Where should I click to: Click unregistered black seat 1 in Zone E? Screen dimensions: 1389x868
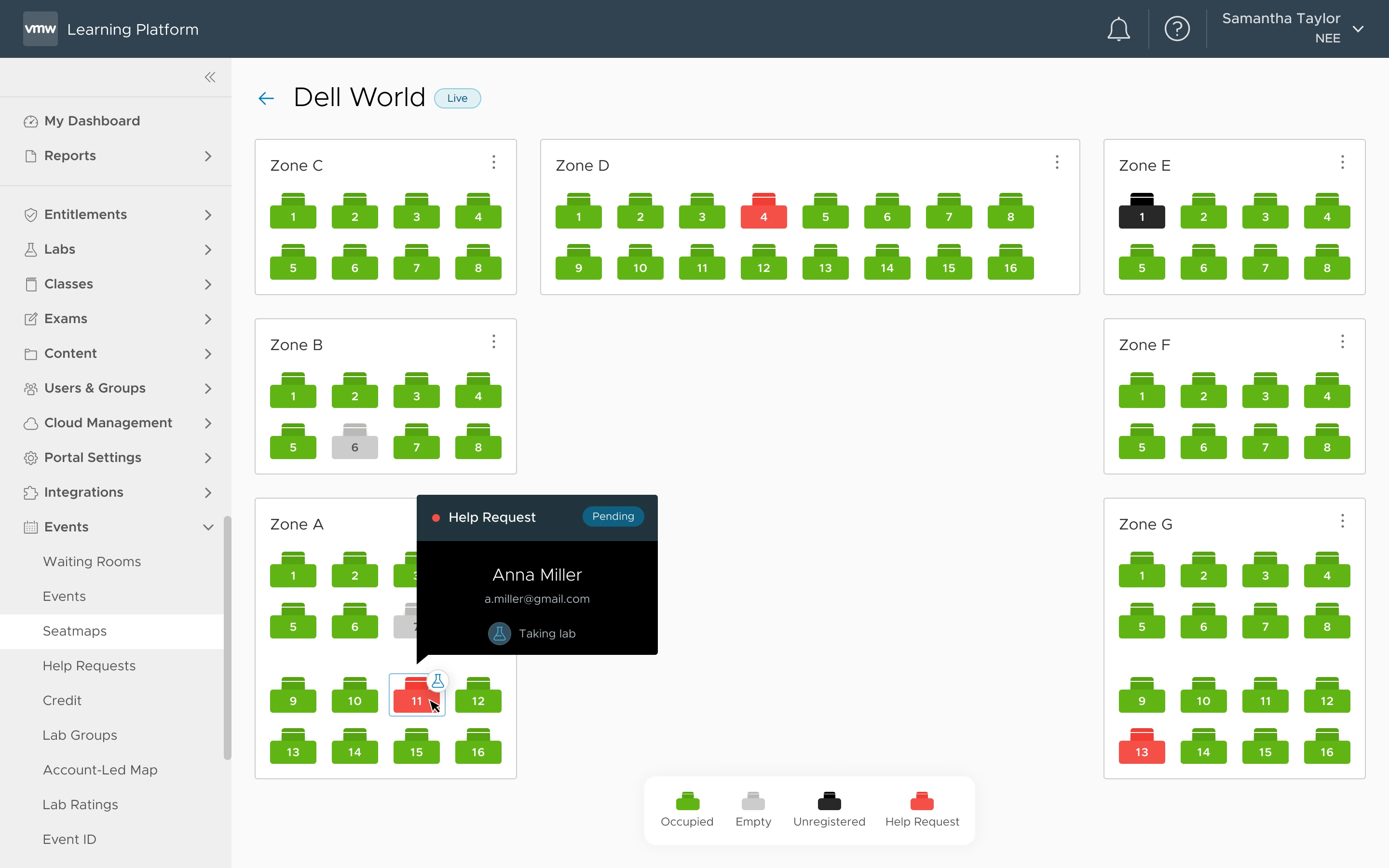pos(1141,212)
